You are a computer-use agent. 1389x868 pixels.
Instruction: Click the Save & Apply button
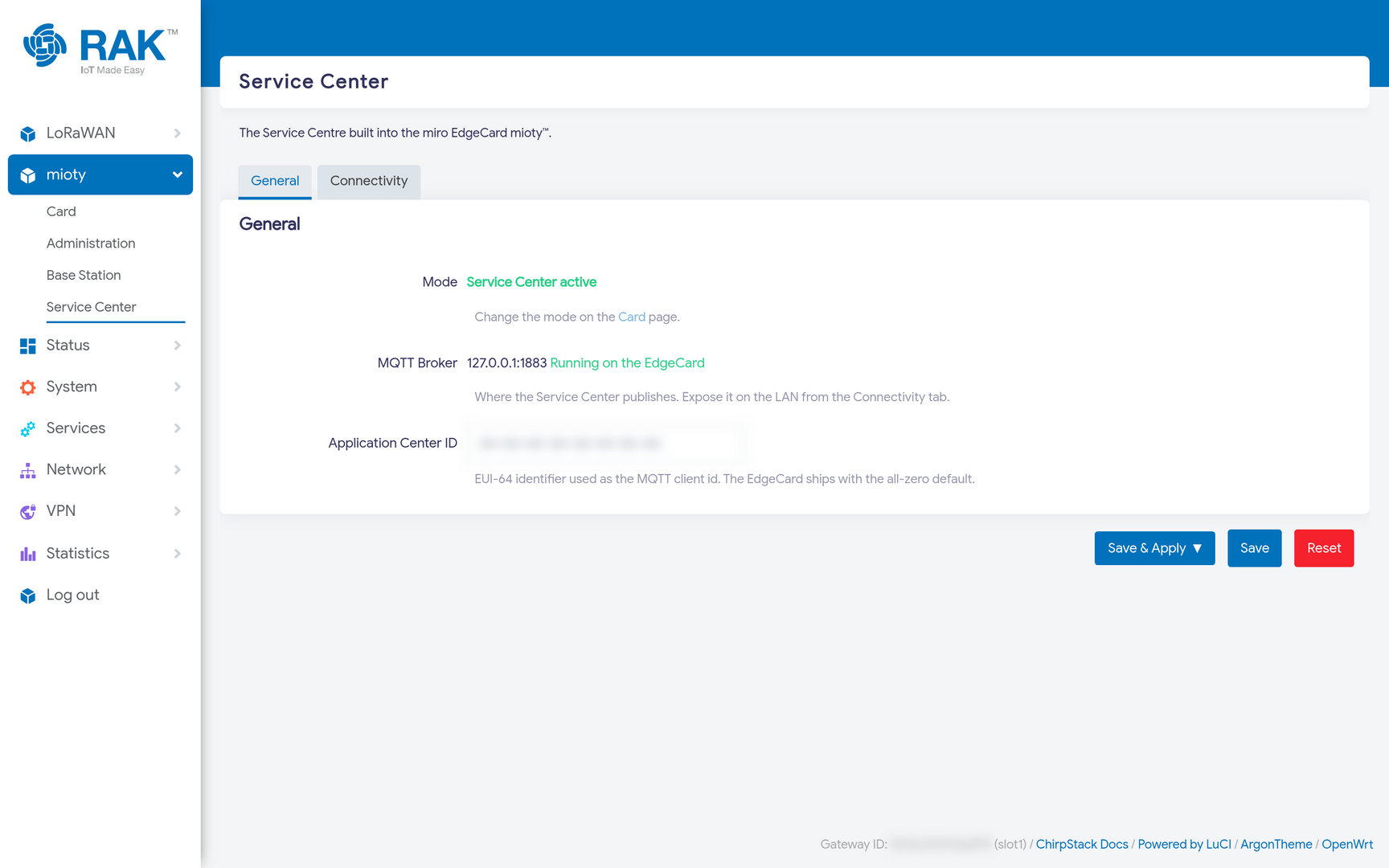1154,548
